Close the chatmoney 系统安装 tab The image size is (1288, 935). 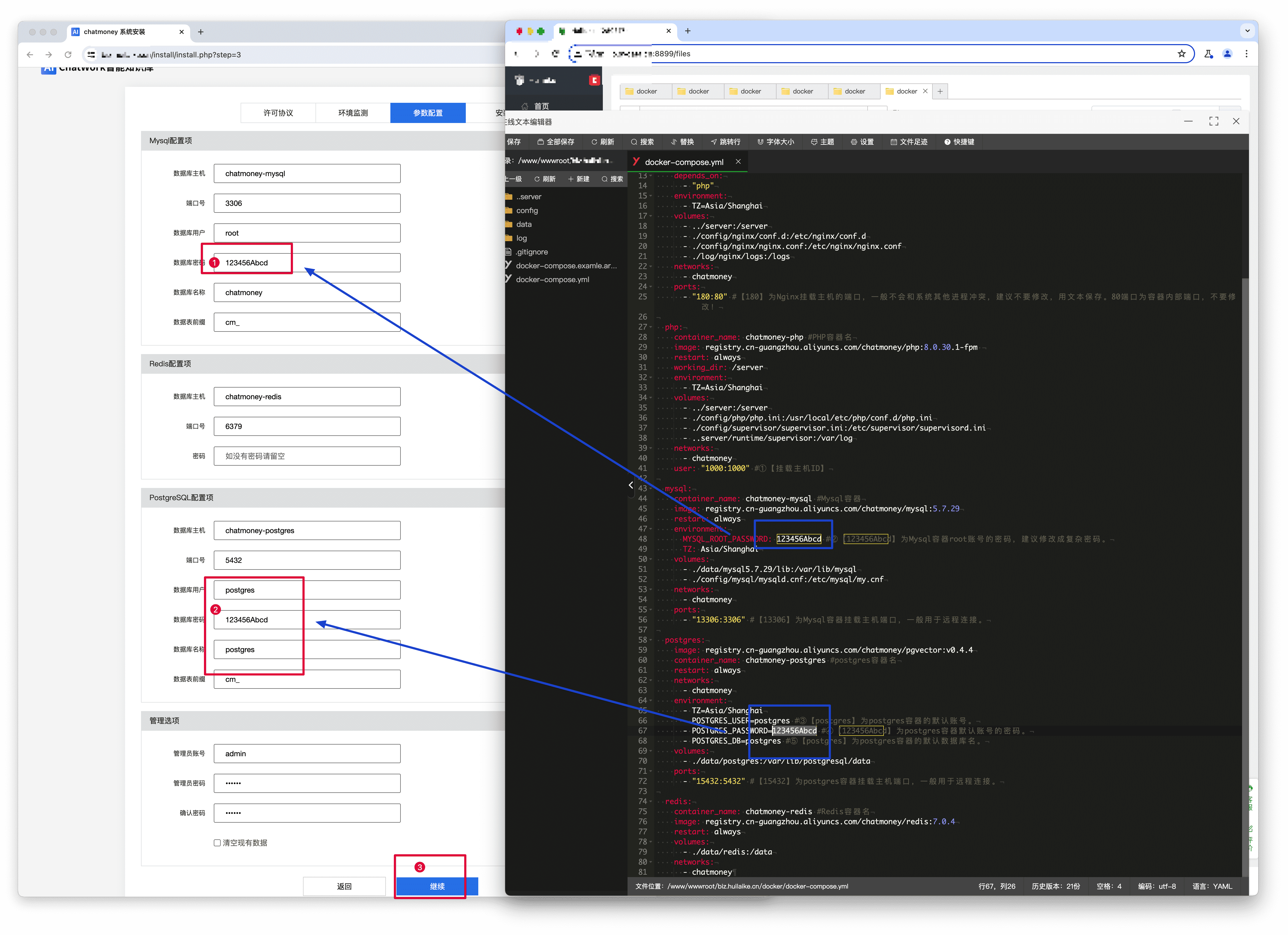181,32
